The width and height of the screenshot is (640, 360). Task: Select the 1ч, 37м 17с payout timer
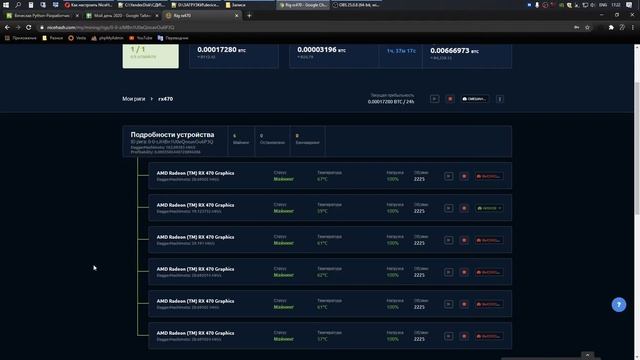[x=401, y=51]
